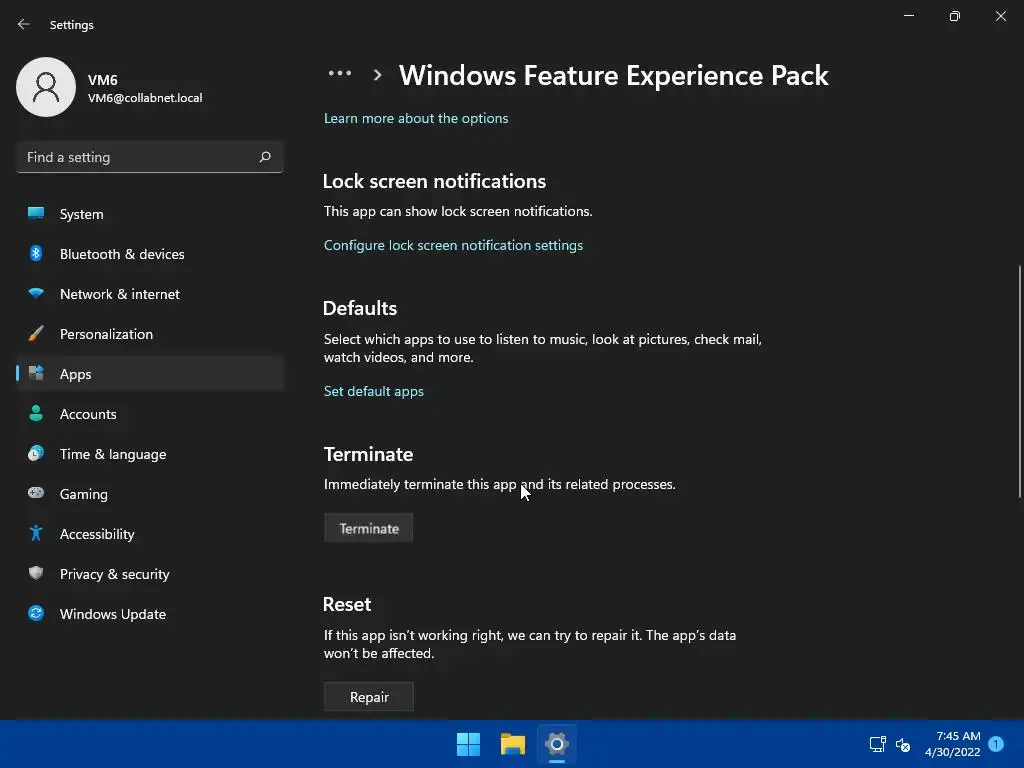
Task: Click the Gaming controller icon
Action: click(36, 493)
